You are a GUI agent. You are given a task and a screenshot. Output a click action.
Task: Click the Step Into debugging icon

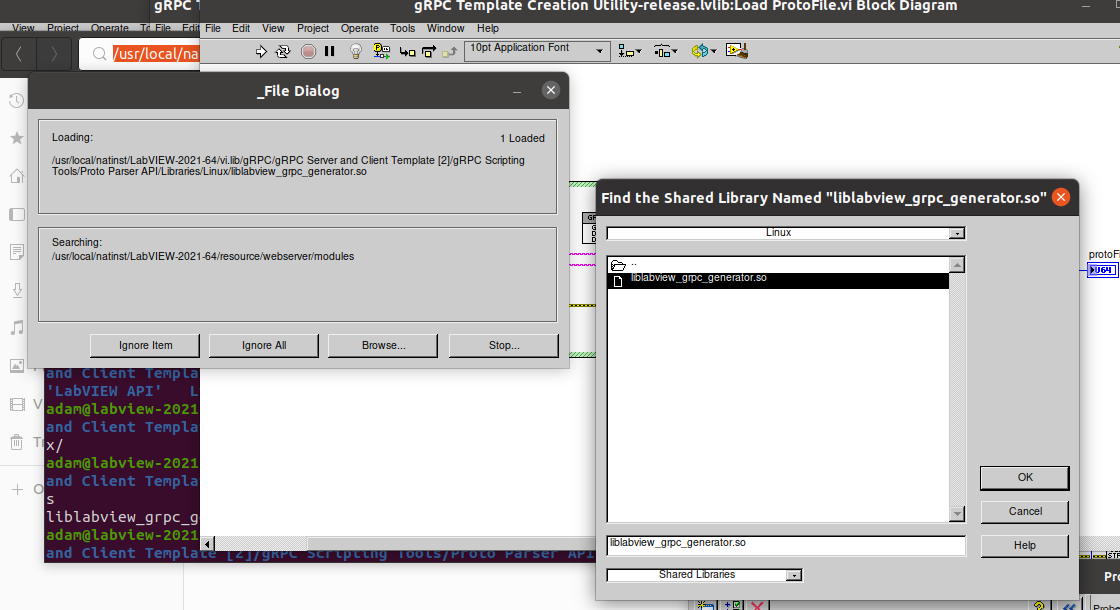click(x=406, y=51)
